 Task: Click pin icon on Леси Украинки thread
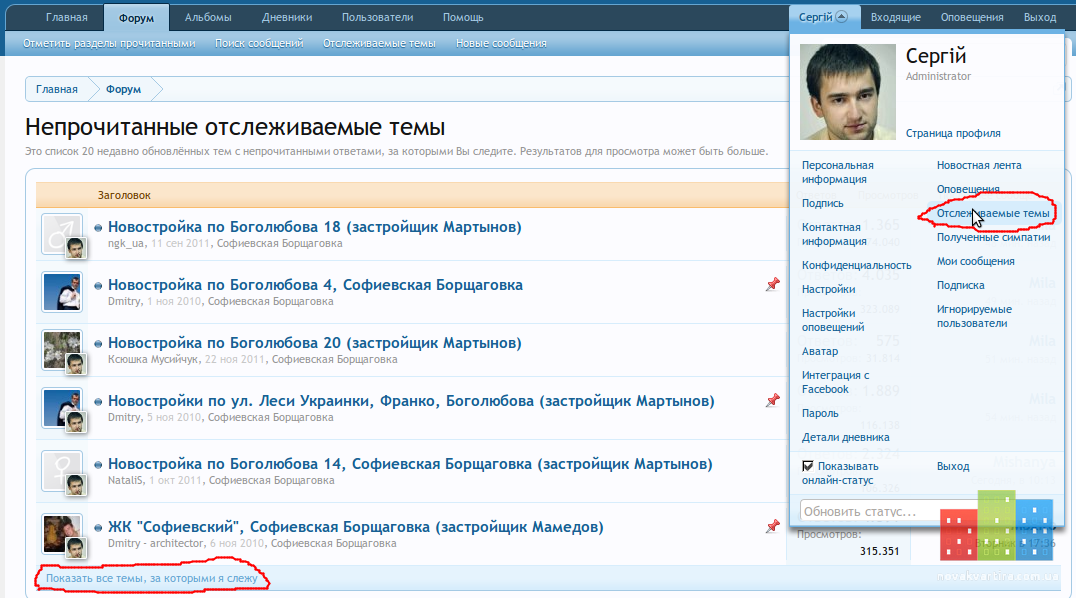773,400
